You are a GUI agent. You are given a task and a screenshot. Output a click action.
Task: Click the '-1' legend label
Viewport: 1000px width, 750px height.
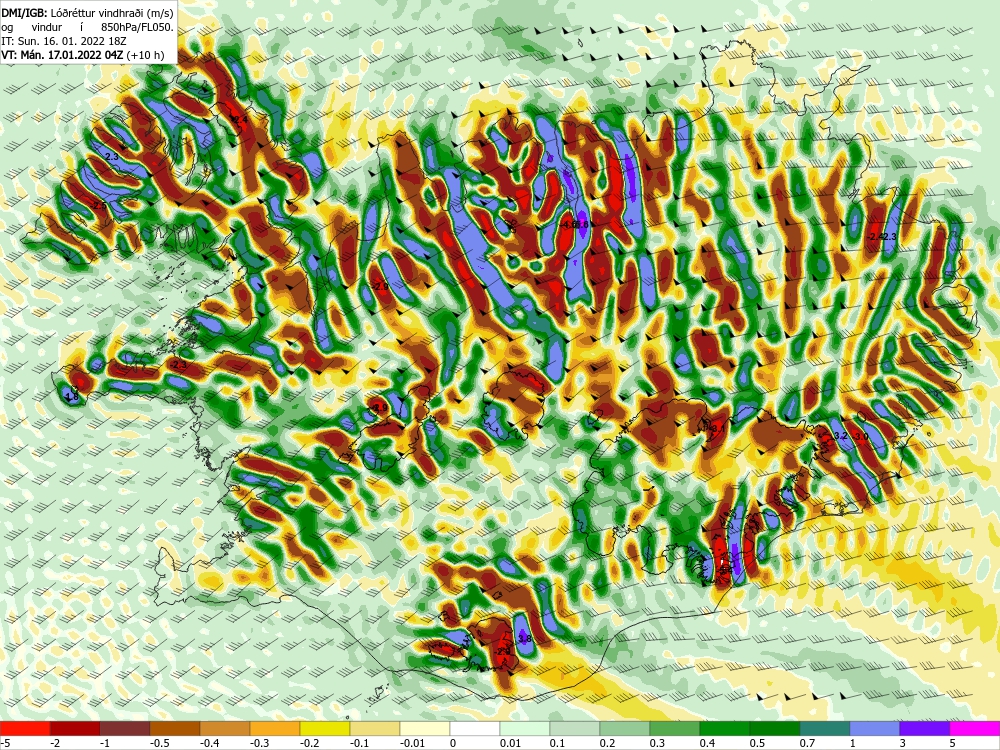click(x=105, y=743)
